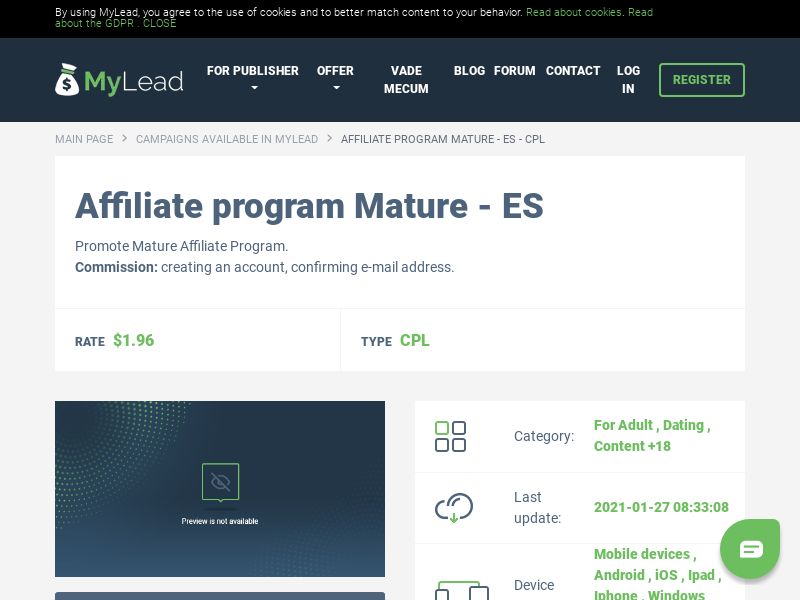Click the MyLead money bag logo

tap(67, 80)
